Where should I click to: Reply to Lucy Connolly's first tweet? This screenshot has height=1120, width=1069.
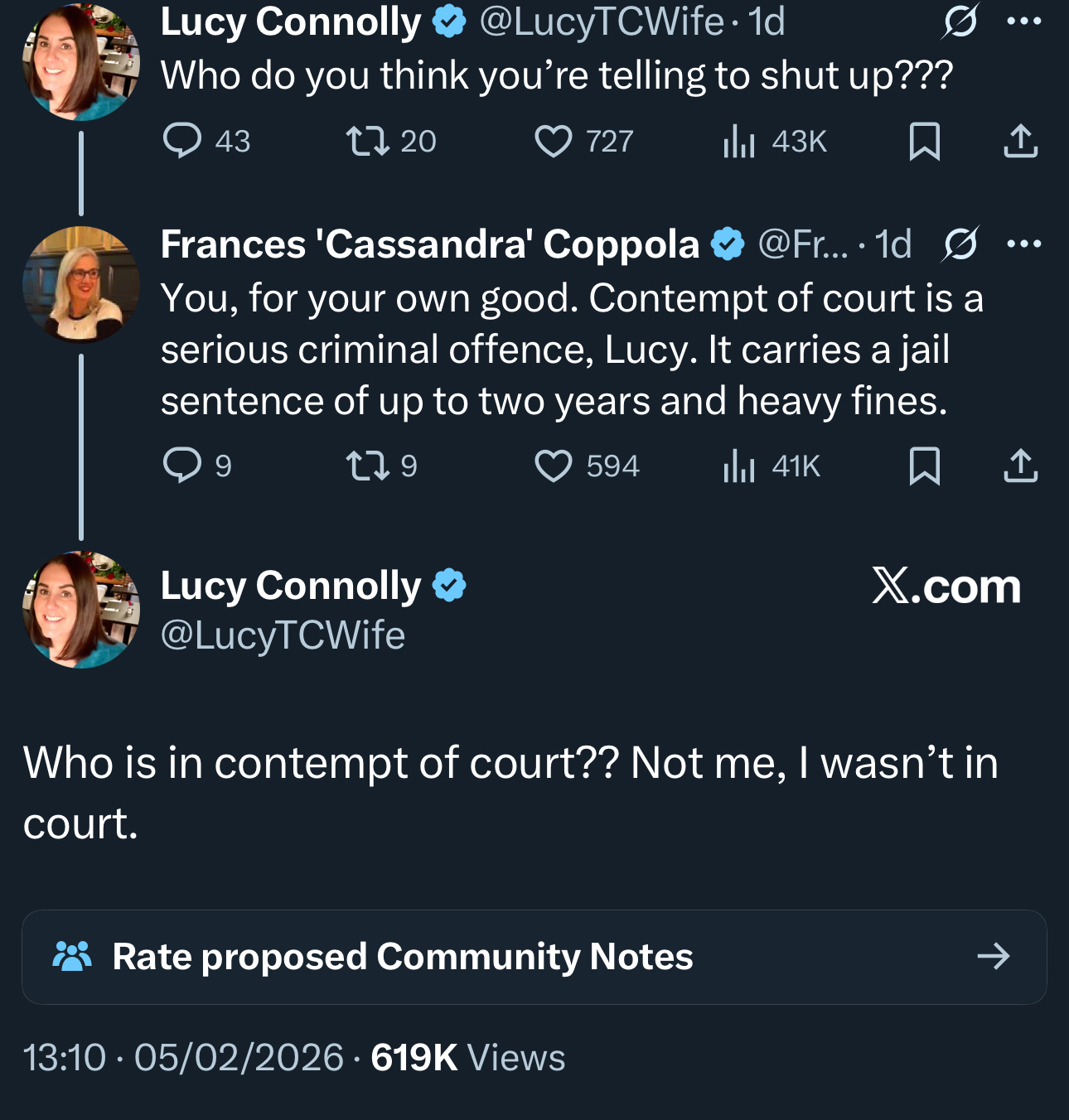pyautogui.click(x=182, y=141)
